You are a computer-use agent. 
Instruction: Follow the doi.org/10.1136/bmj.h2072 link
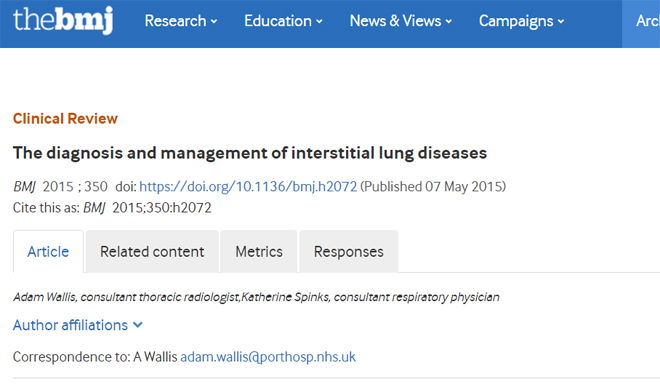pos(248,187)
